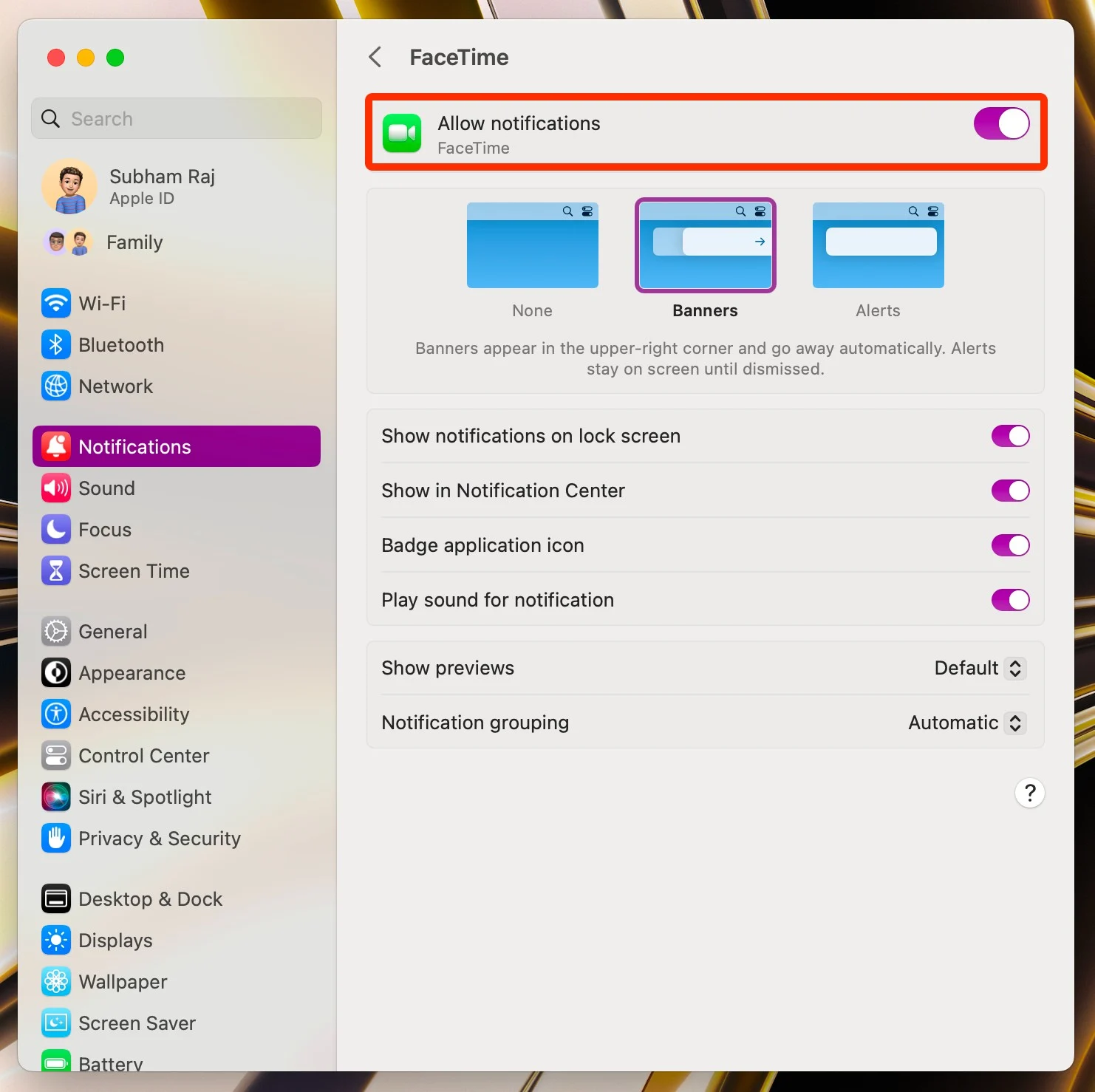Click the Family avatars icon
The width and height of the screenshot is (1095, 1092).
click(68, 242)
